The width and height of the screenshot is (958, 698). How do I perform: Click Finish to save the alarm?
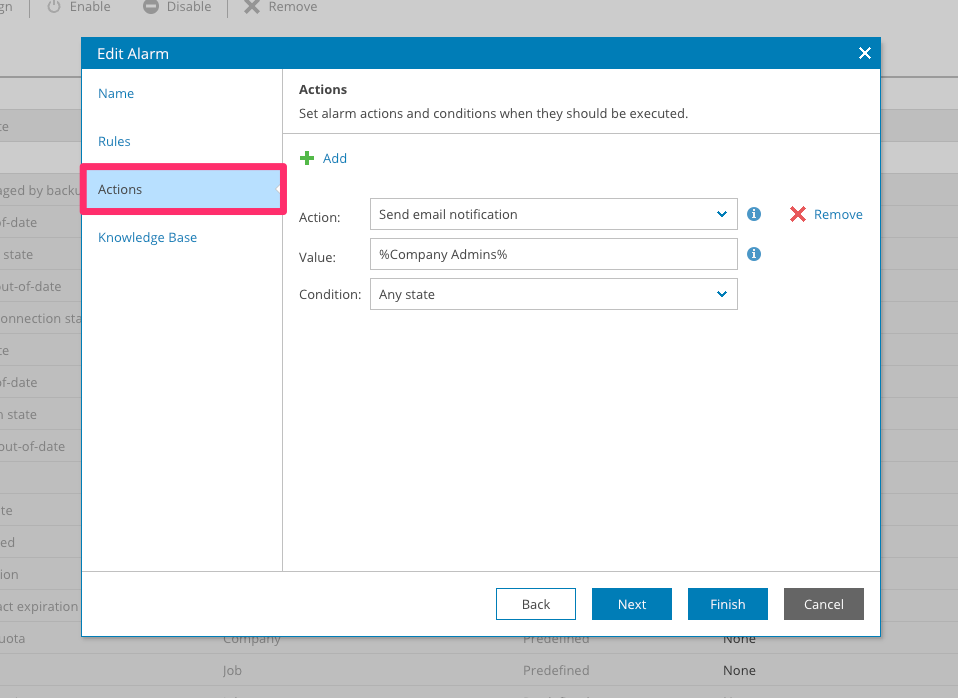click(x=728, y=604)
